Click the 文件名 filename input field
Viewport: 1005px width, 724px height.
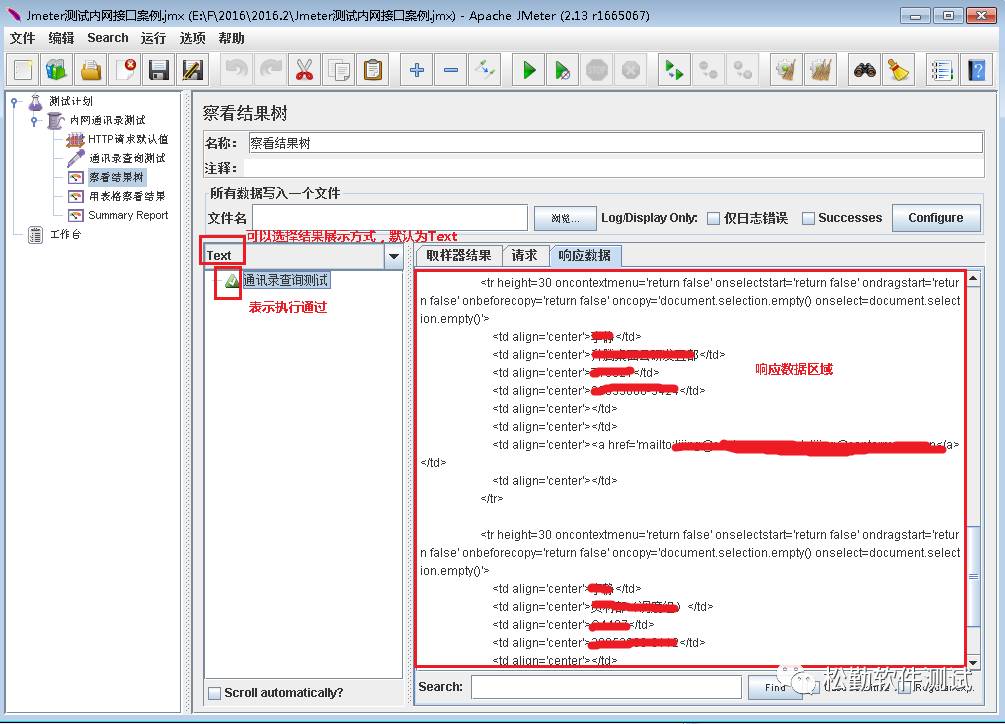390,218
